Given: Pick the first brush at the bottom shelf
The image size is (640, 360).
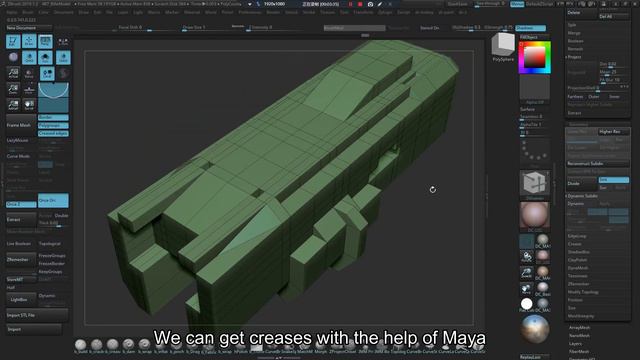Looking at the screenshot, I should click(81, 344).
